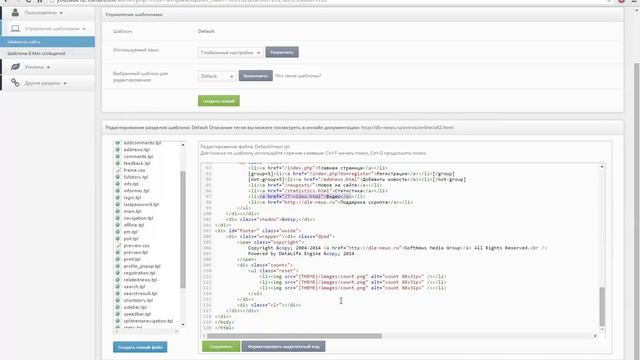Open sidebar.tpl in the file list
The width and height of the screenshot is (640, 360).
click(x=135, y=307)
